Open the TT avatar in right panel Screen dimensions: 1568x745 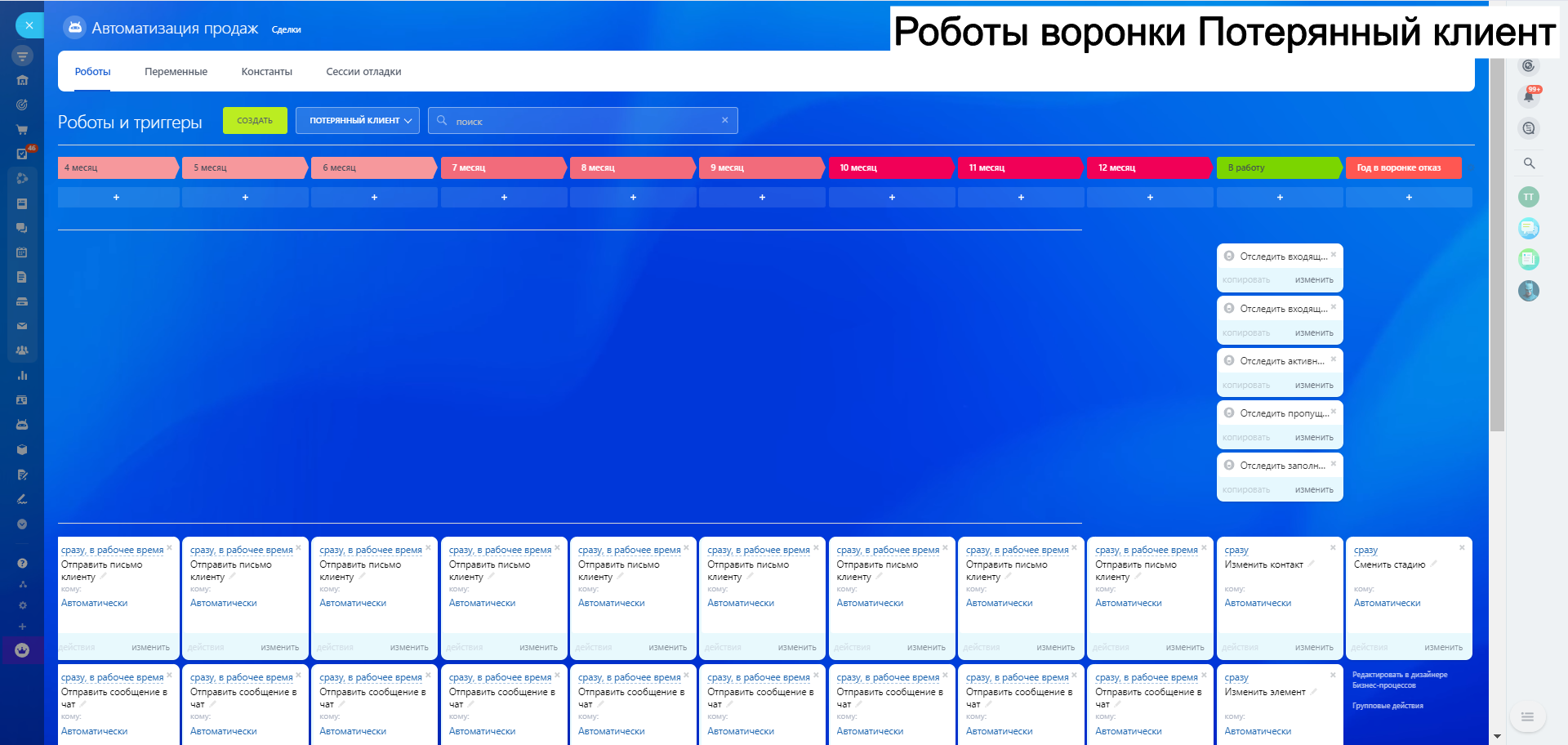(x=1529, y=197)
